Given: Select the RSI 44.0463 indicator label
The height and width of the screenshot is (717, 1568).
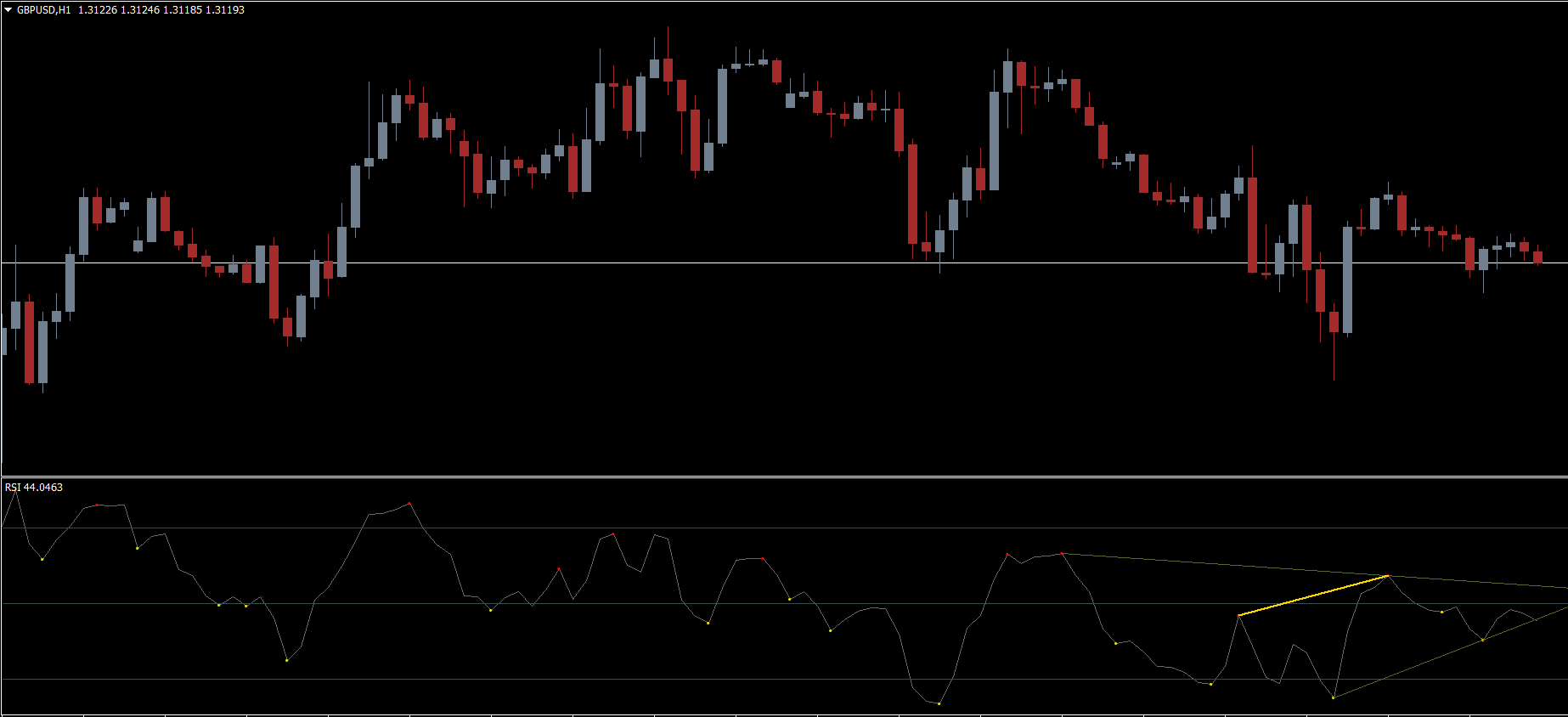Looking at the screenshot, I should tap(34, 487).
